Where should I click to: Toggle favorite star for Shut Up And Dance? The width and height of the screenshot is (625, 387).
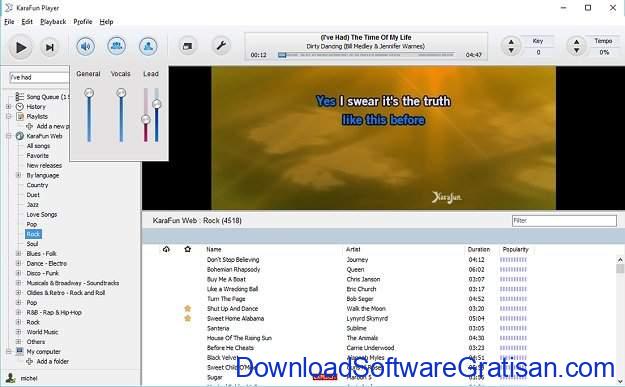(187, 308)
